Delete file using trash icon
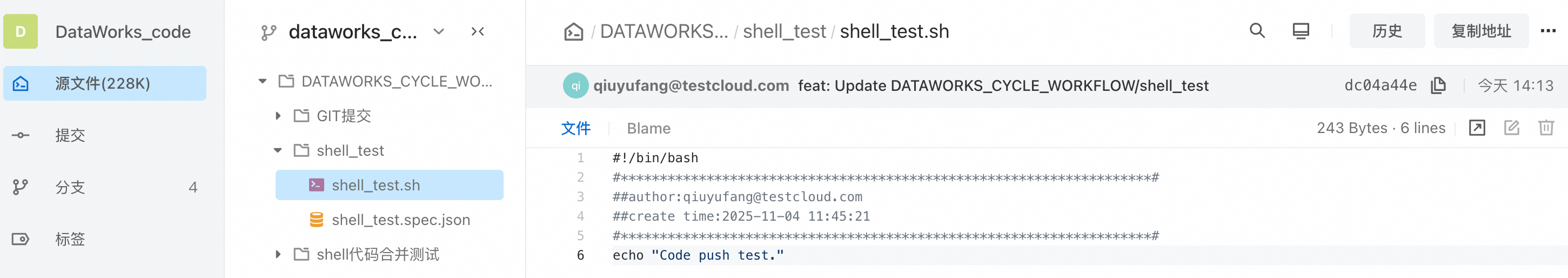Screen dimensions: 1568x278 coord(1545,128)
